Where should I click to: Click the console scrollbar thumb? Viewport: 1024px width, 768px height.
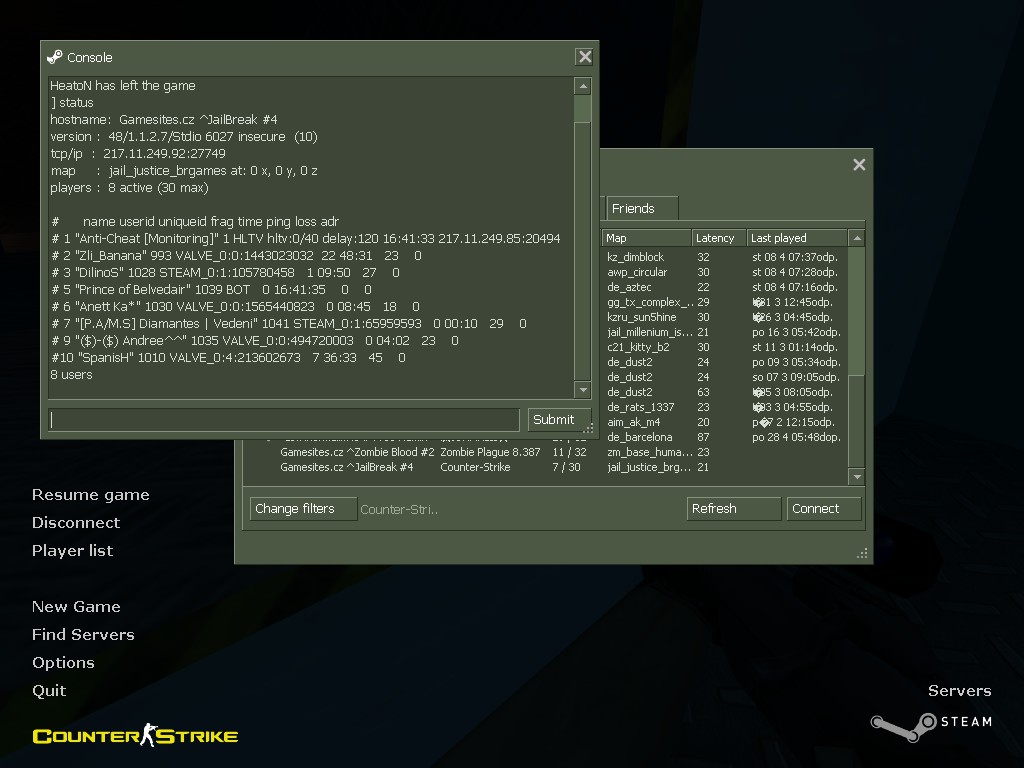tap(583, 108)
